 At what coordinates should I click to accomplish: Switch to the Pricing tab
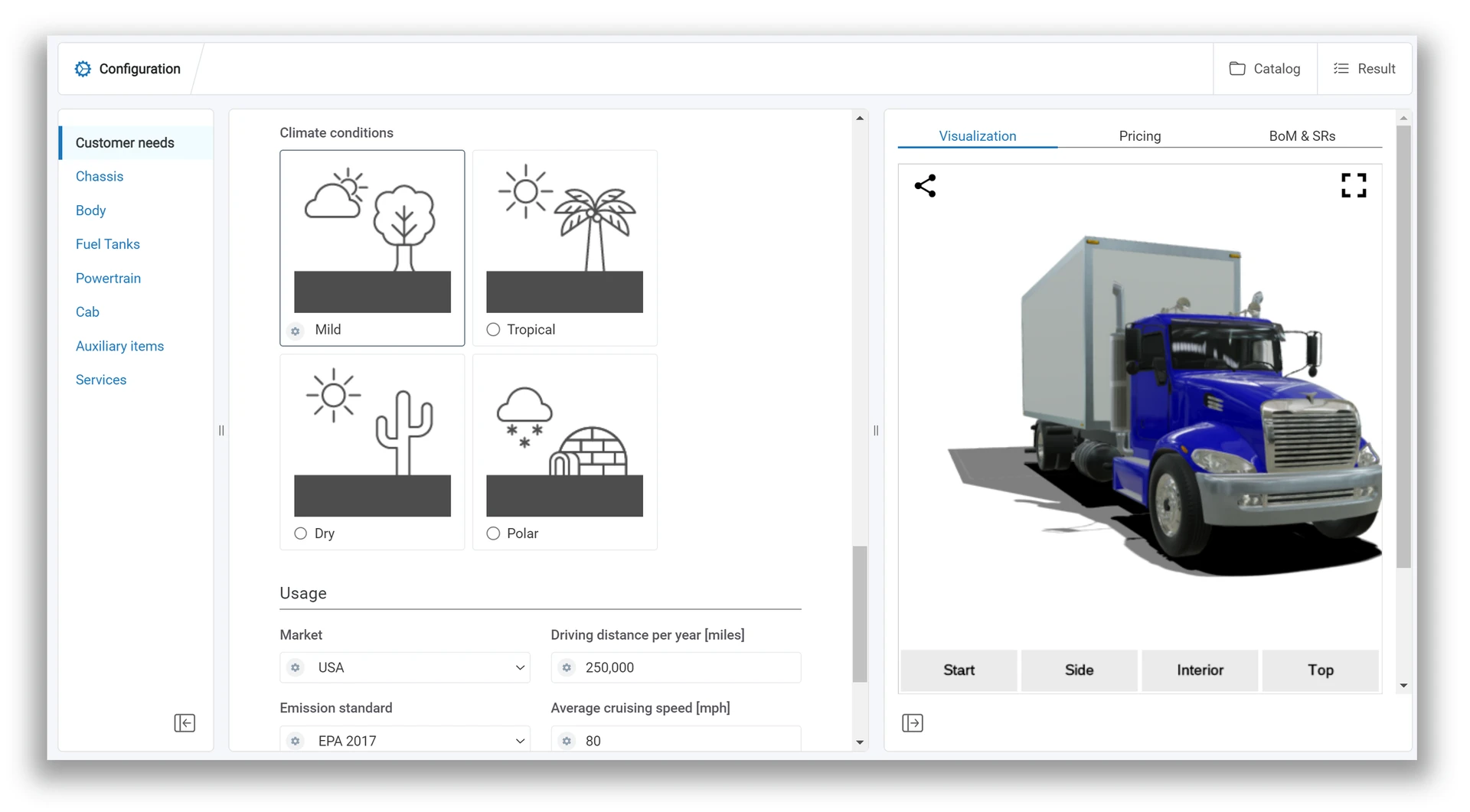(x=1139, y=135)
